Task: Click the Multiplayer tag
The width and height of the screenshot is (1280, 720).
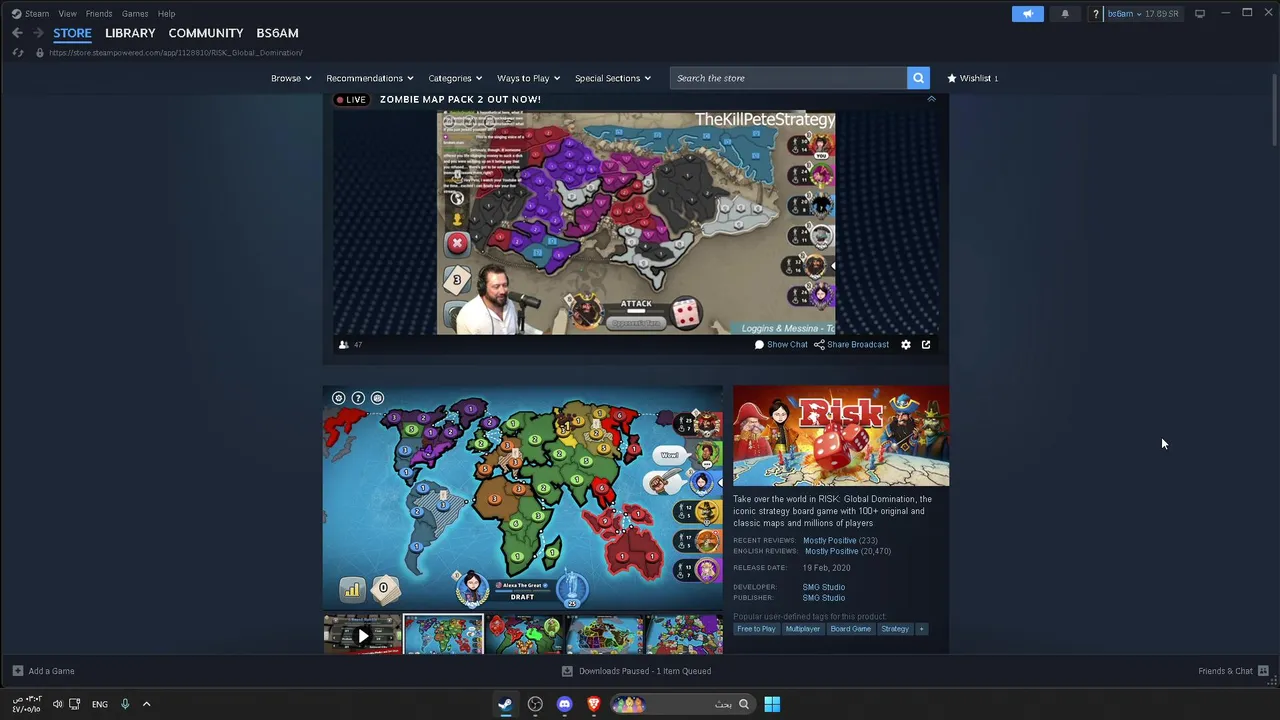Action: (802, 629)
